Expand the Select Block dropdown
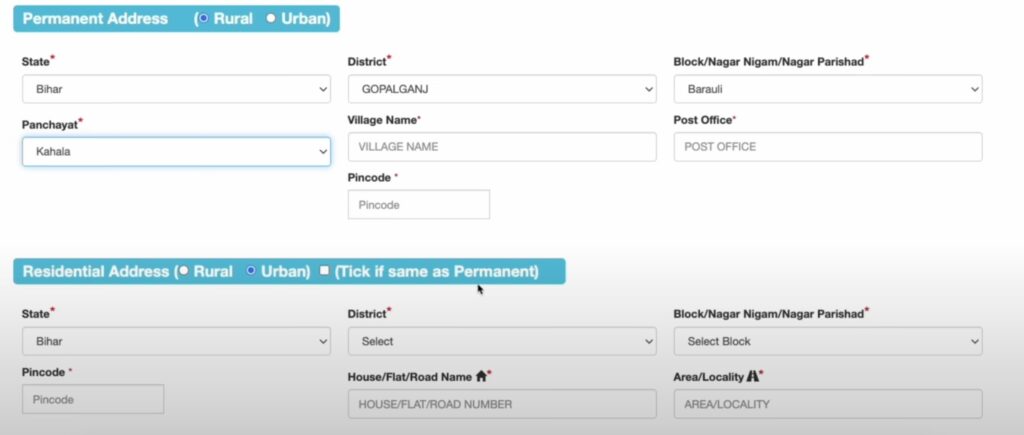Viewport: 1024px width, 435px height. point(828,341)
